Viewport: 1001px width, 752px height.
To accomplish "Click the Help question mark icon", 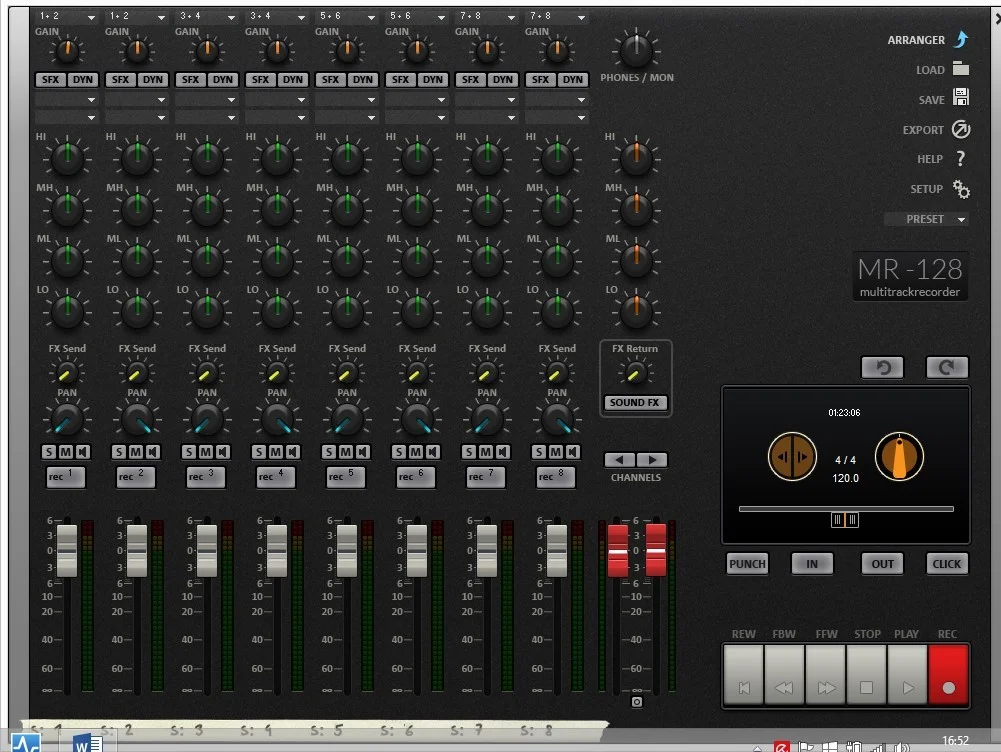I will (961, 158).
